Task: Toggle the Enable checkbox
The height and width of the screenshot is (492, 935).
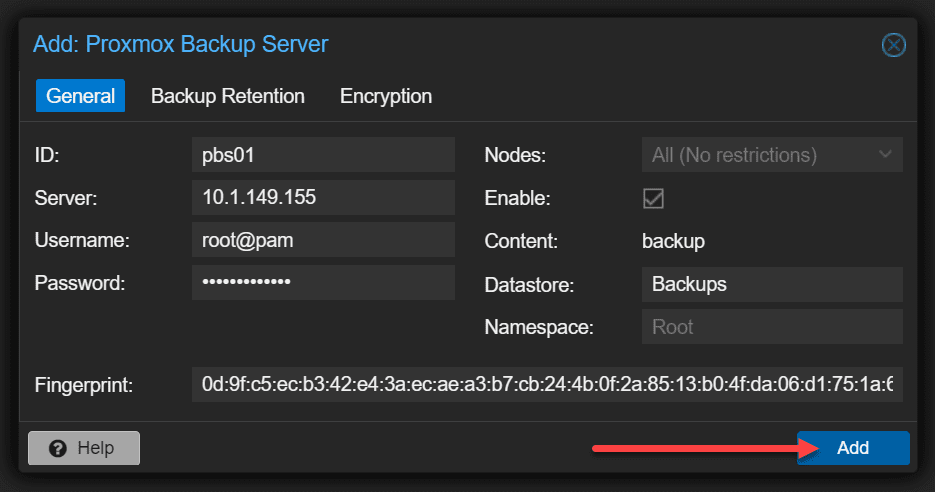Action: tap(653, 198)
